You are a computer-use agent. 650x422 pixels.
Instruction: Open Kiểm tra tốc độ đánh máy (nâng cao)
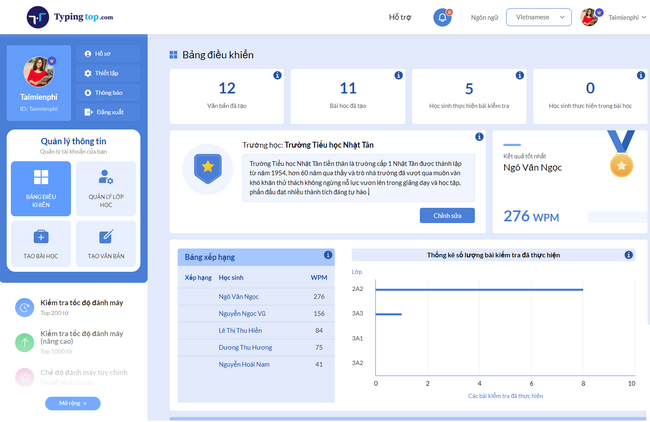(x=82, y=342)
